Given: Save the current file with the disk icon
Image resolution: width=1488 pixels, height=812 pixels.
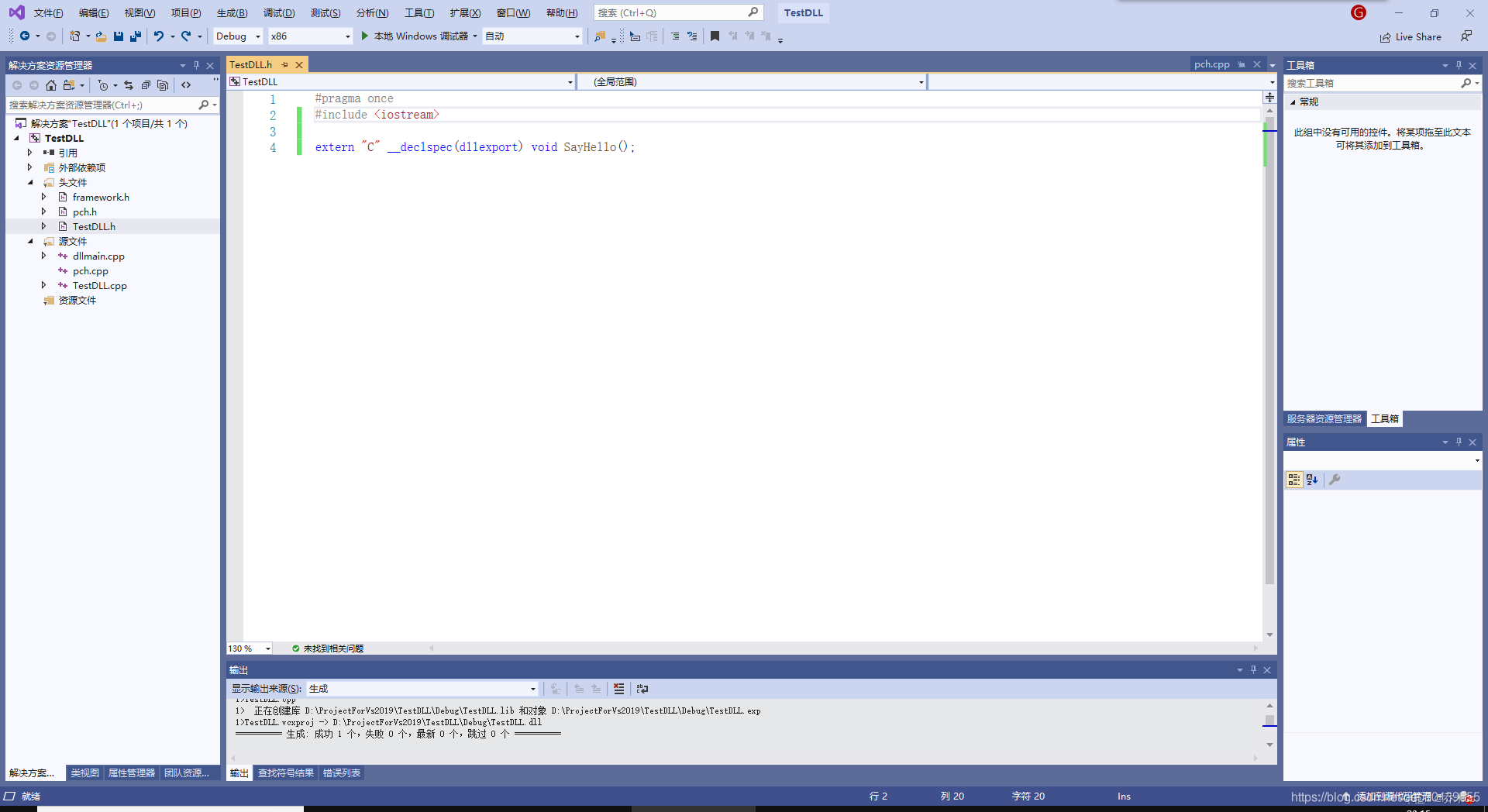Looking at the screenshot, I should pos(119,36).
